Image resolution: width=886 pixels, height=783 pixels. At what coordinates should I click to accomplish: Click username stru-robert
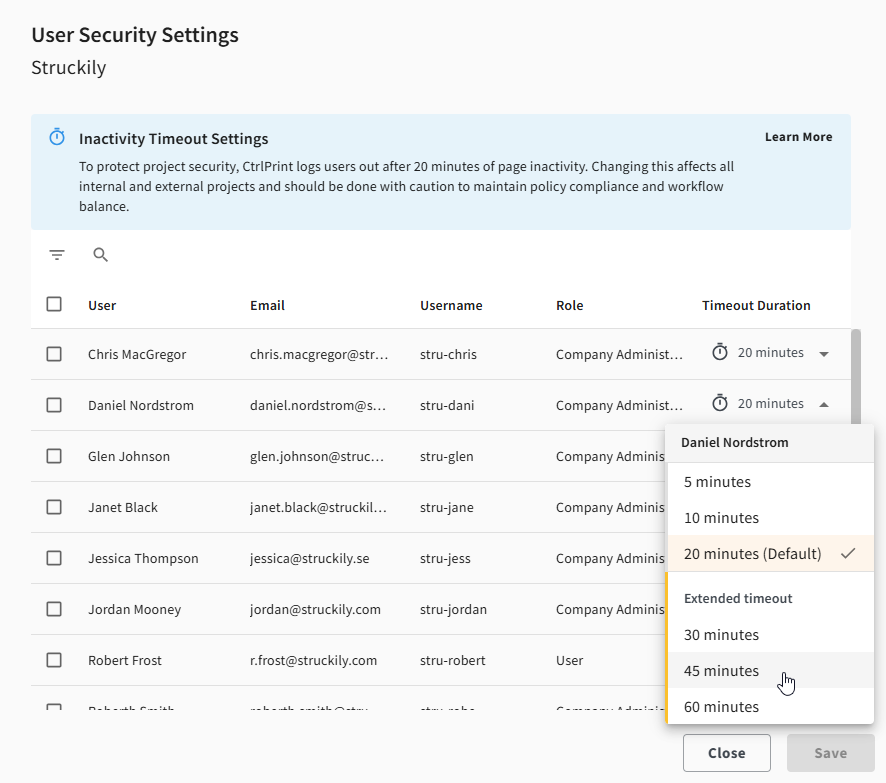tap(453, 660)
